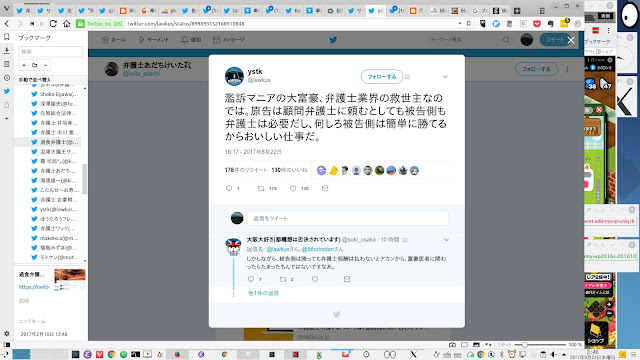The width and height of the screenshot is (640, 360).
Task: Open Vivaldi settings gear in sidebar
Action: coord(7,333)
